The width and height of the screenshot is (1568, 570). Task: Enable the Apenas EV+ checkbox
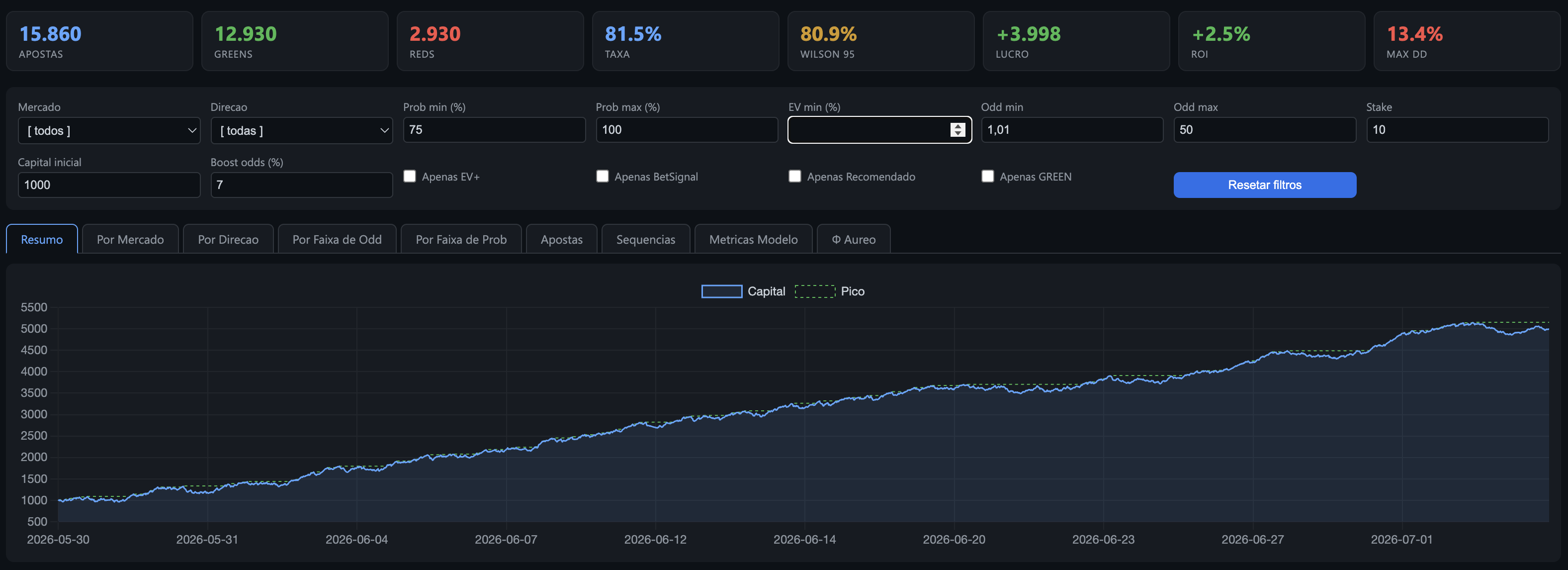point(410,176)
